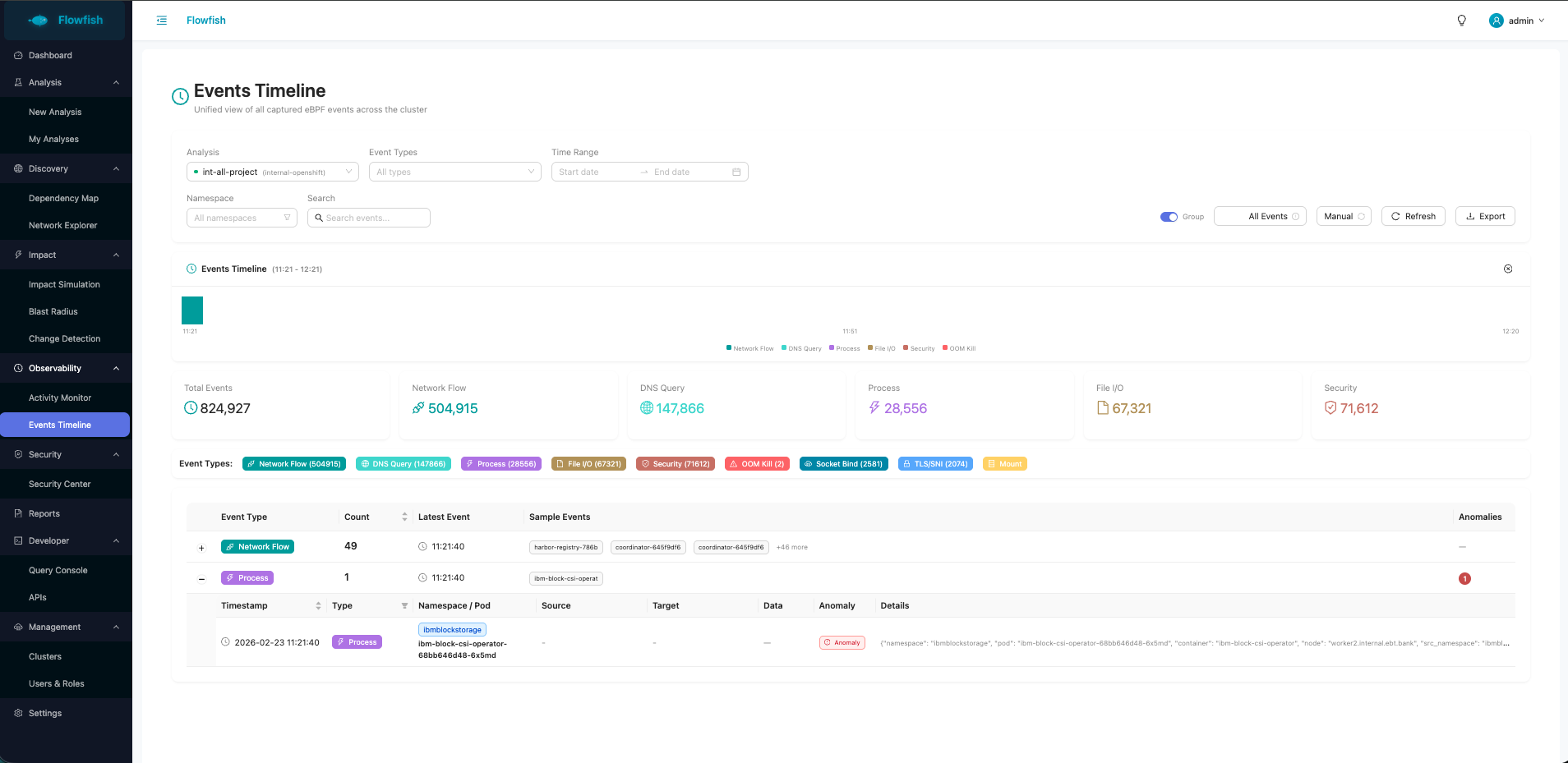Click the Network Flow stat card icon
The width and height of the screenshot is (1568, 763).
point(418,407)
